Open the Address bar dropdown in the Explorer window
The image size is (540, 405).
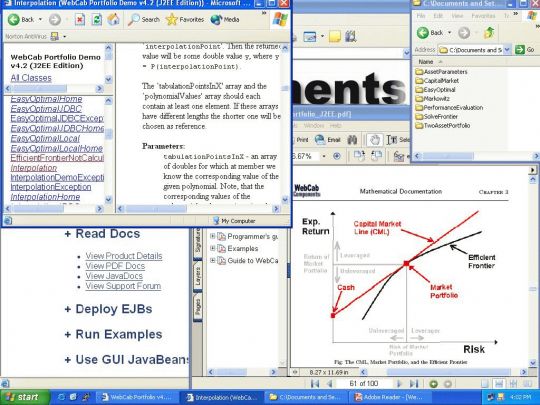pyautogui.click(x=507, y=50)
